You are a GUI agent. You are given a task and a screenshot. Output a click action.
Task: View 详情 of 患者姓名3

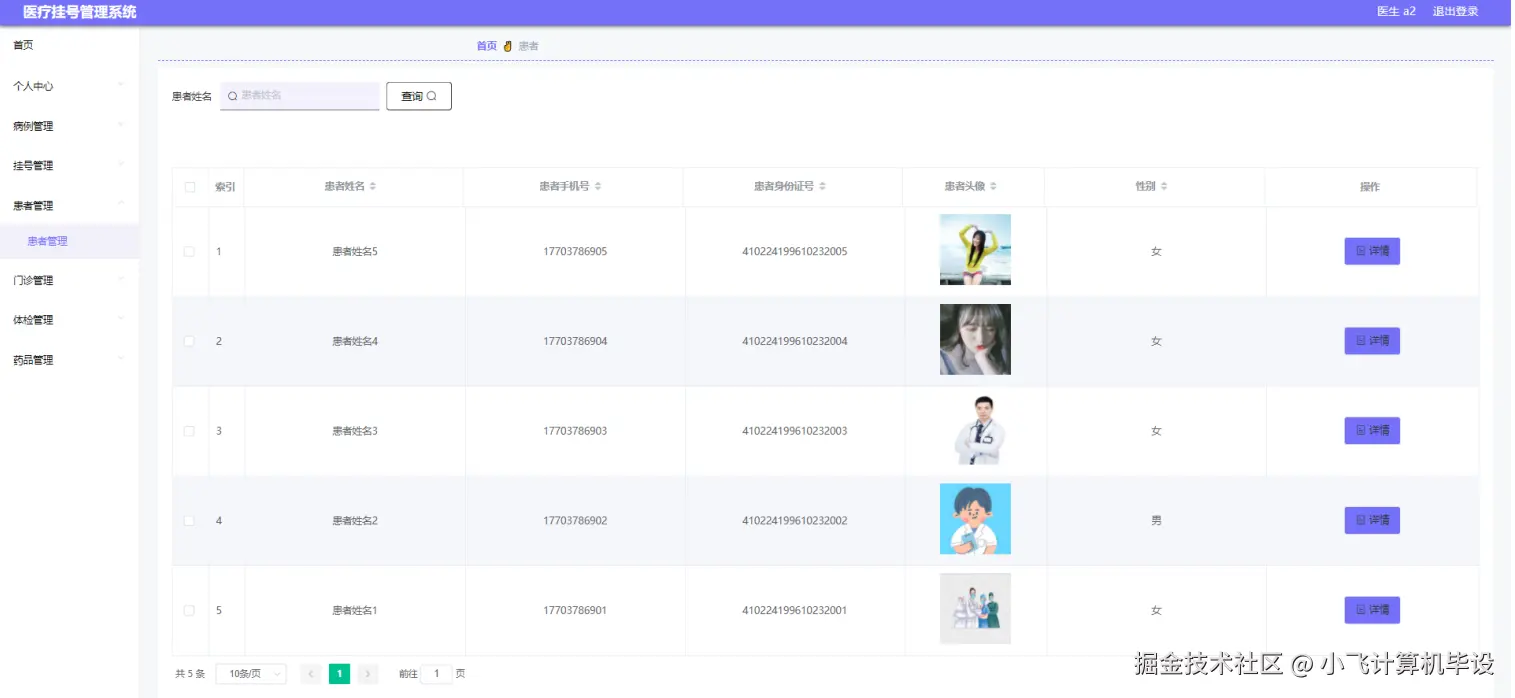[1372, 430]
